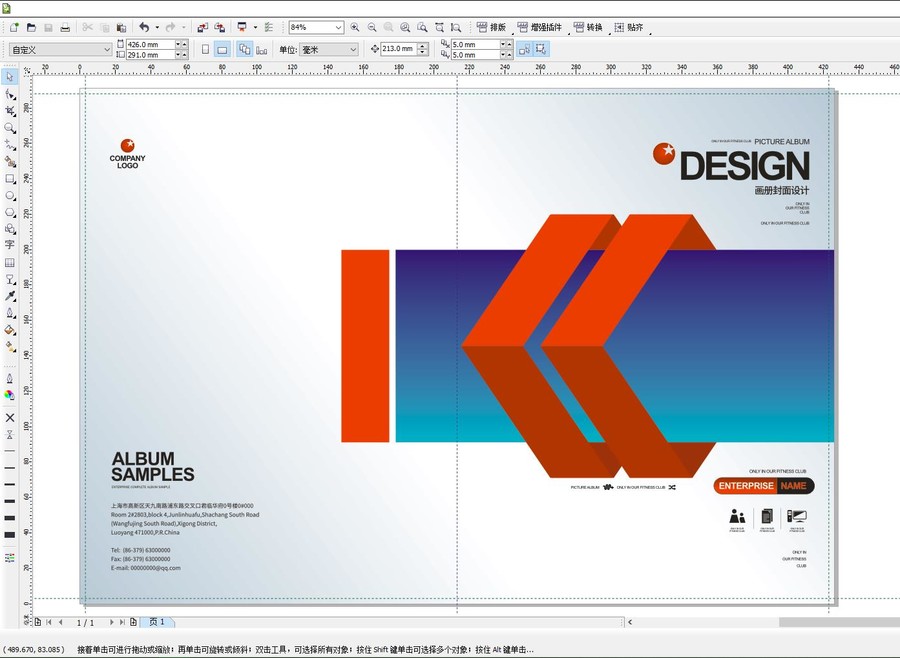Image resolution: width=900 pixels, height=658 pixels.
Task: Create a new document
Action: click(x=14, y=27)
